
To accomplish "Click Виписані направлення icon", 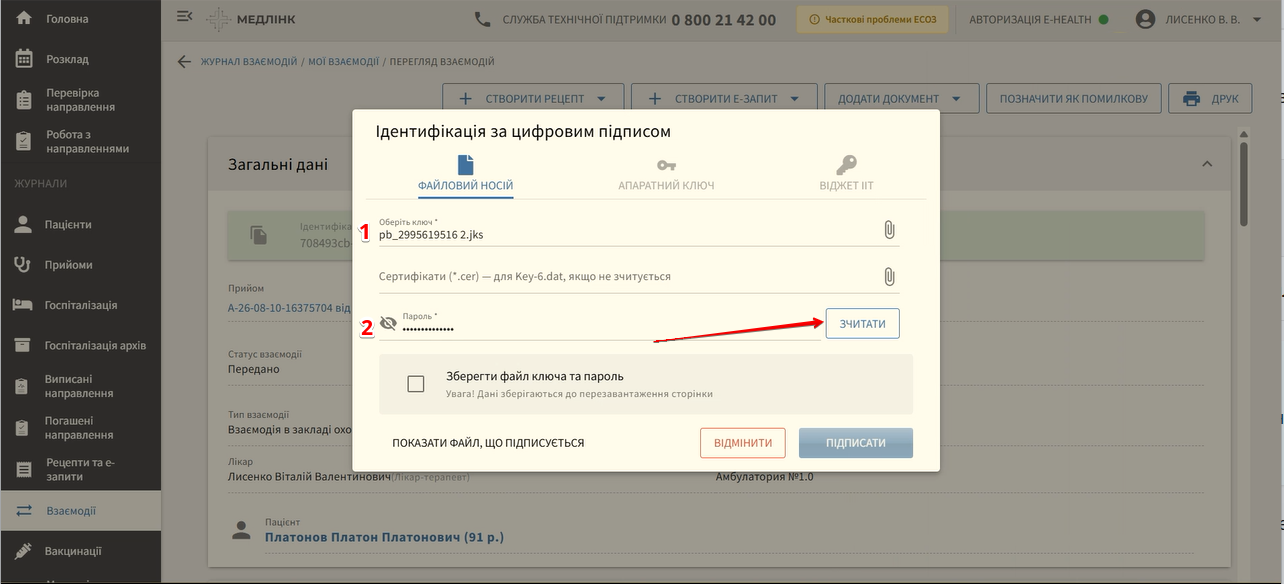I will tap(22, 386).
